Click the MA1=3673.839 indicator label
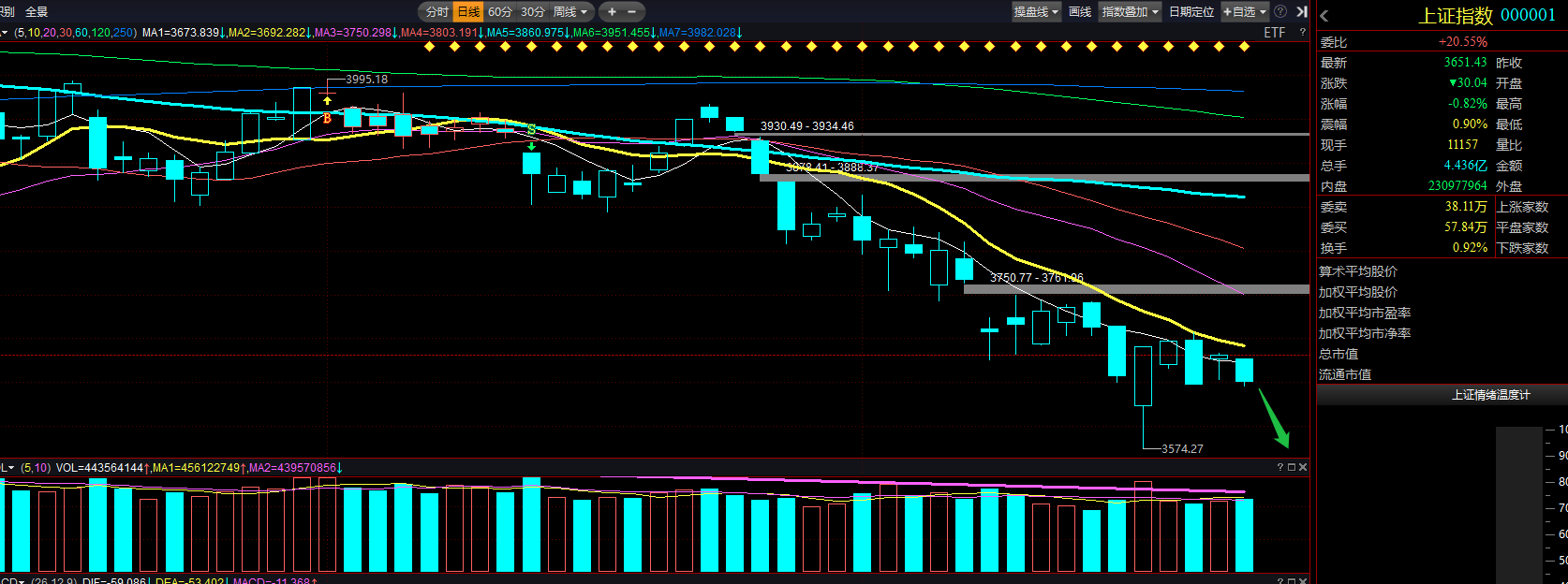This screenshot has height=584, width=1568. (x=184, y=33)
